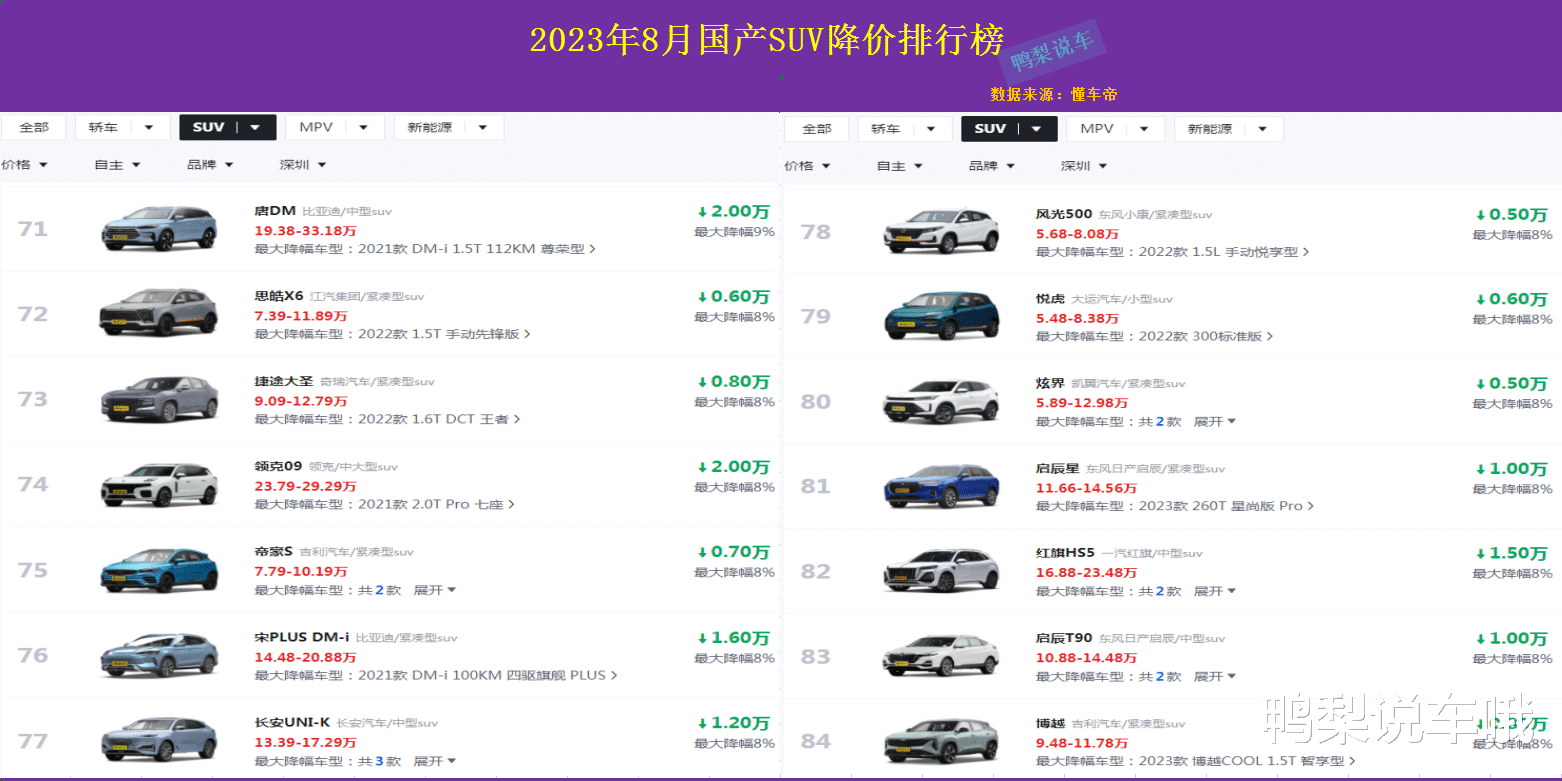Open the 轿车 dropdown in right panel
This screenshot has height=781, width=1562.
coord(905,128)
